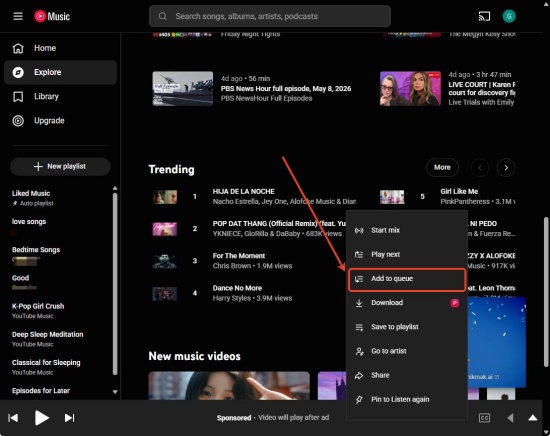Open Deep Sleep Meditation playlist
Screen dimensions: 550x436
(x=60, y=339)
